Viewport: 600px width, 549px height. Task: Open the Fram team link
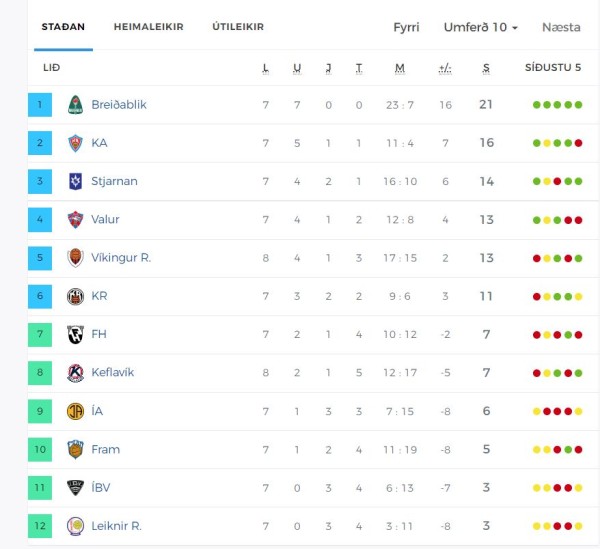tap(106, 449)
